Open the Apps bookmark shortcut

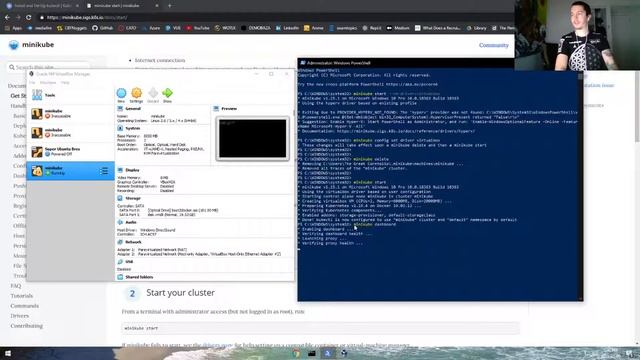click(13, 28)
